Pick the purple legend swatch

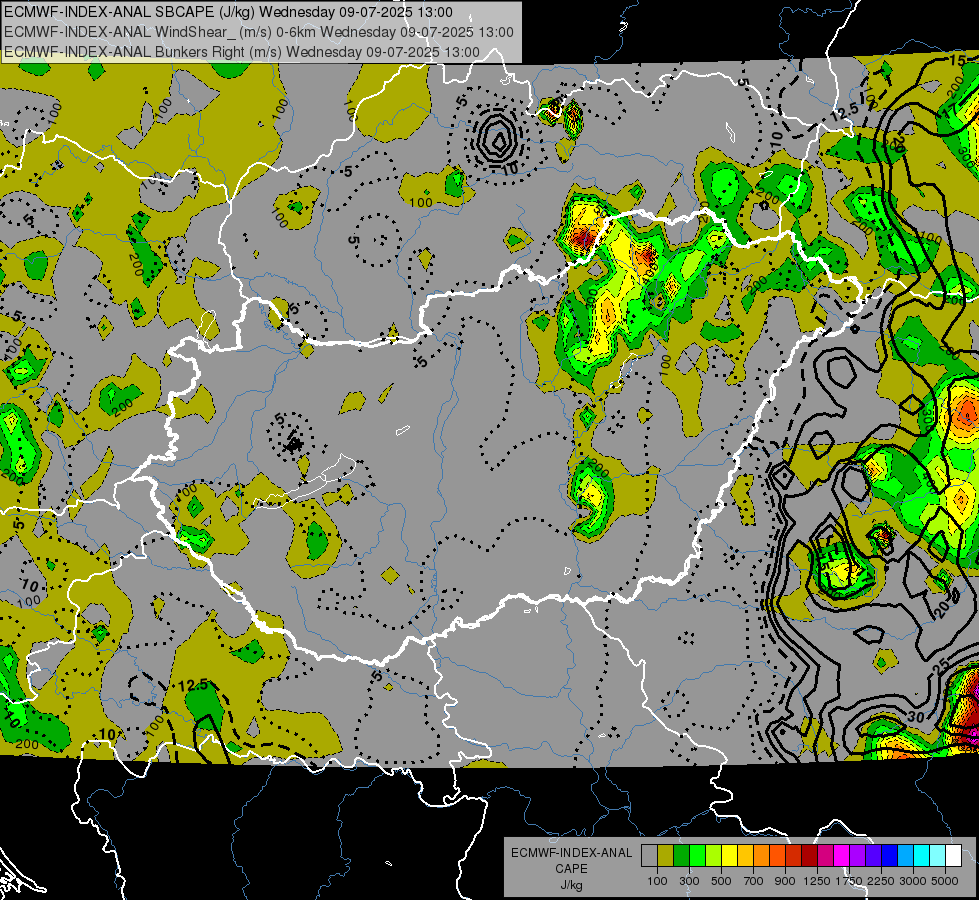(857, 856)
